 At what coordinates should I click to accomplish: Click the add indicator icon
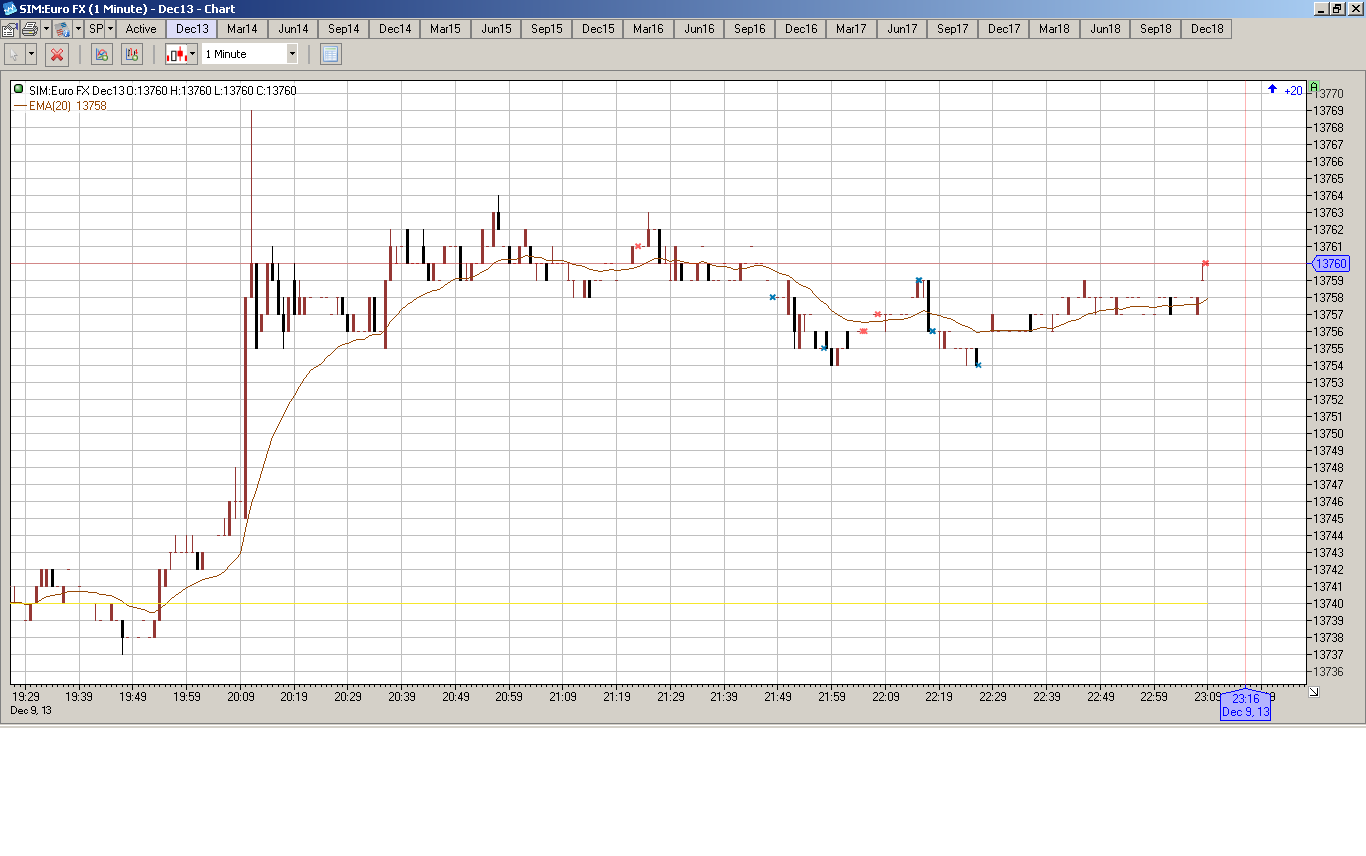101,54
